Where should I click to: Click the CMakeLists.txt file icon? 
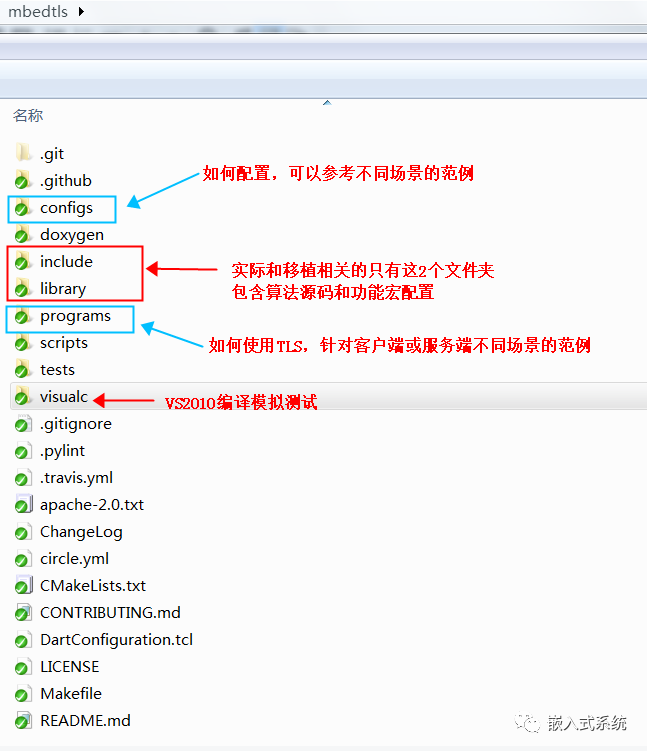(23, 585)
